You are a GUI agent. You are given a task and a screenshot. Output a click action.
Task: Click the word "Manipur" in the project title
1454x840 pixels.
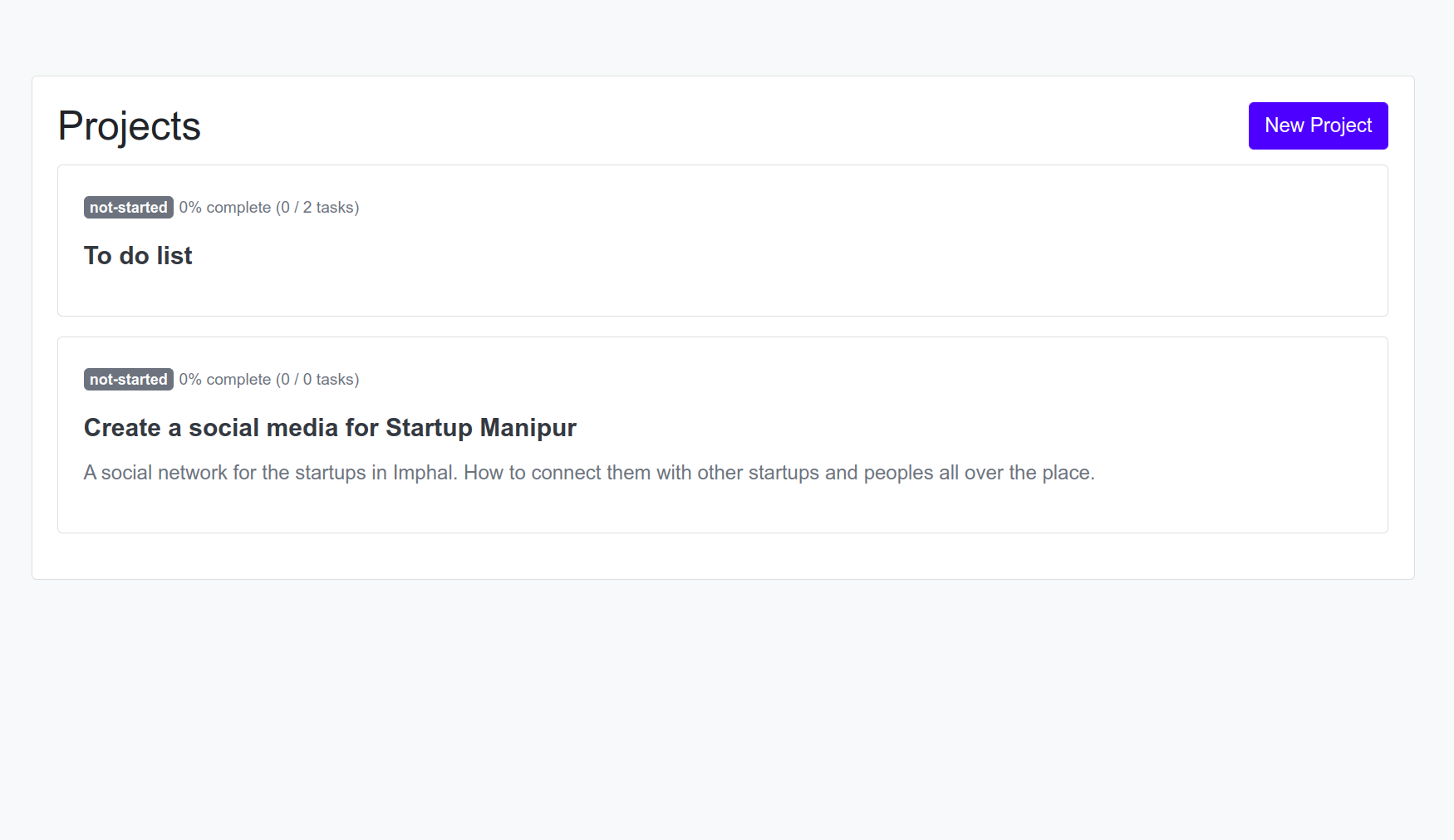pyautogui.click(x=528, y=428)
